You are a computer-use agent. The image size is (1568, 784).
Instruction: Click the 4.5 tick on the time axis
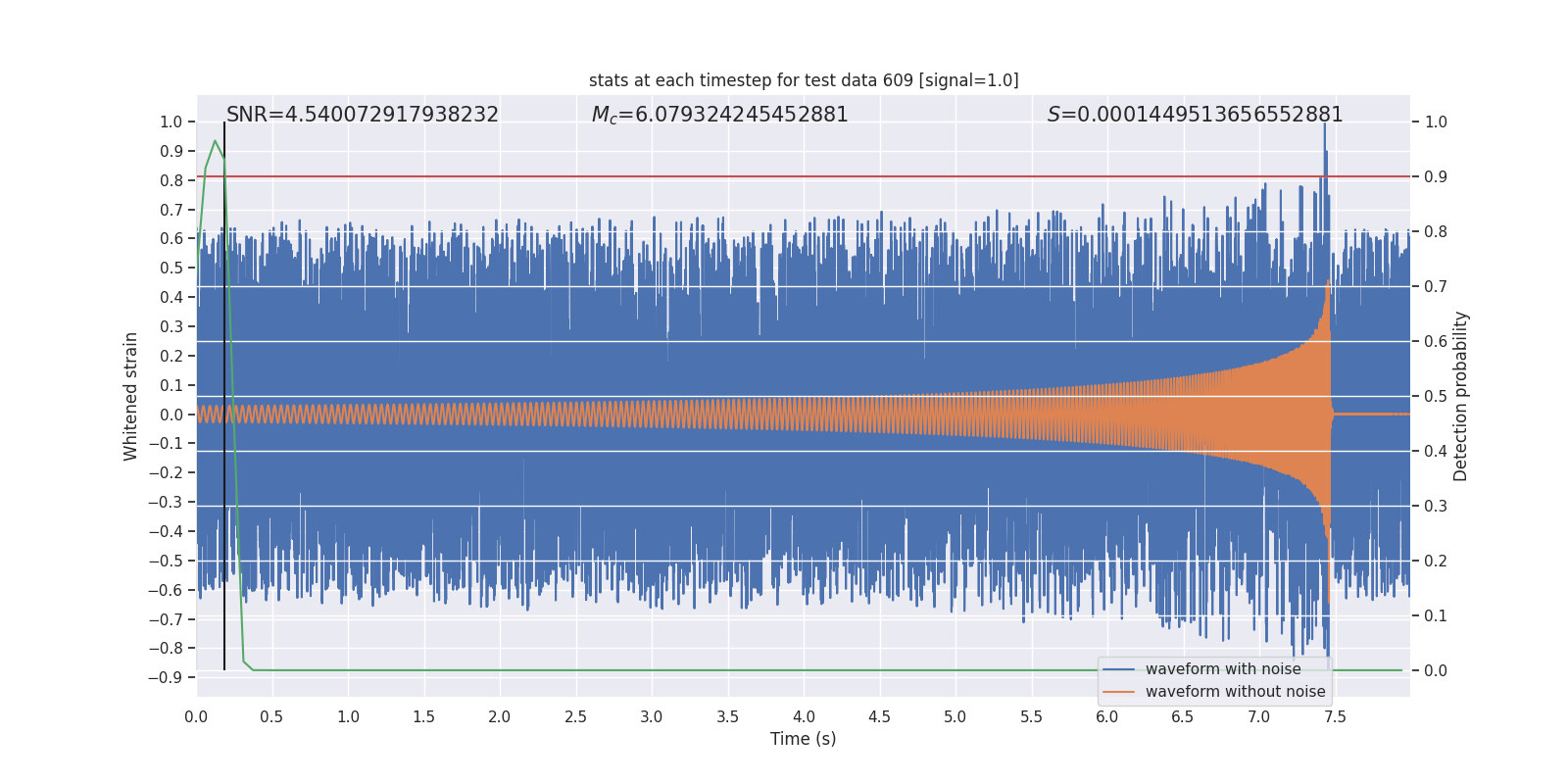879,717
